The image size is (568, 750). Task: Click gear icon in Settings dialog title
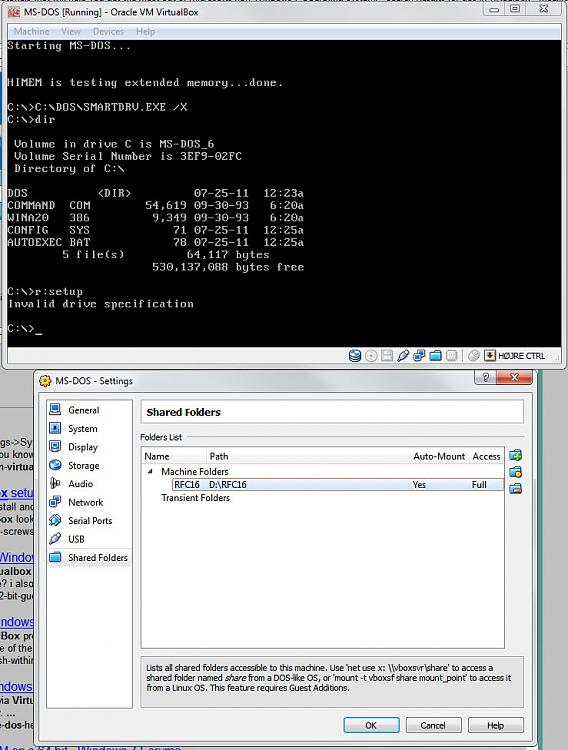point(45,381)
